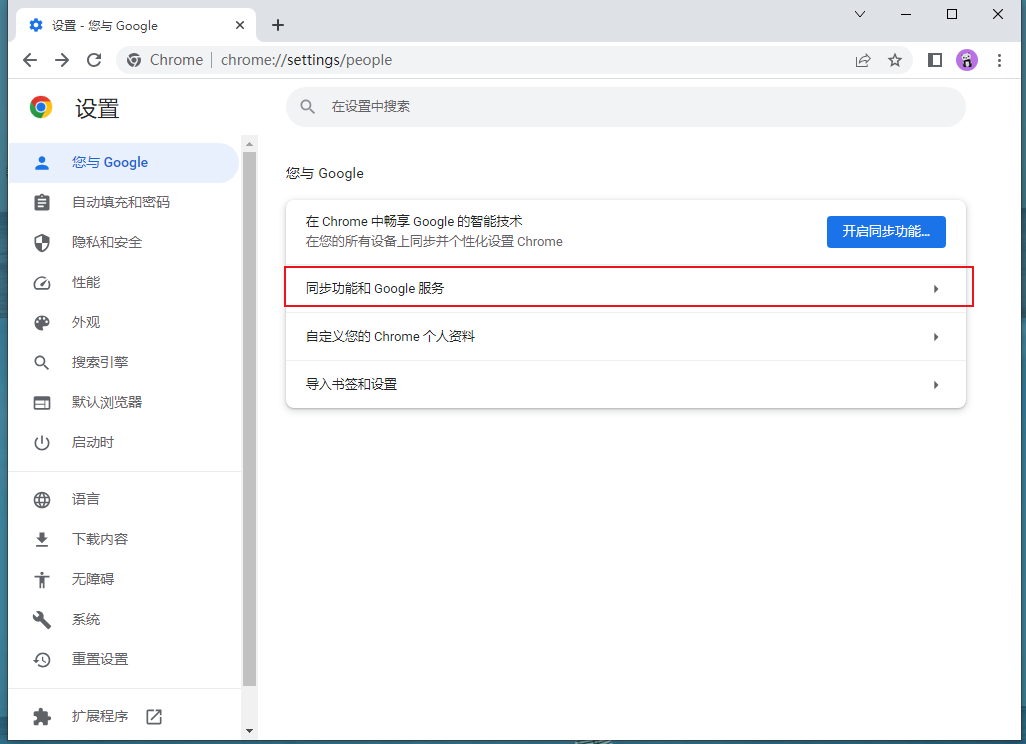Open 系统 settings section

point(124,620)
